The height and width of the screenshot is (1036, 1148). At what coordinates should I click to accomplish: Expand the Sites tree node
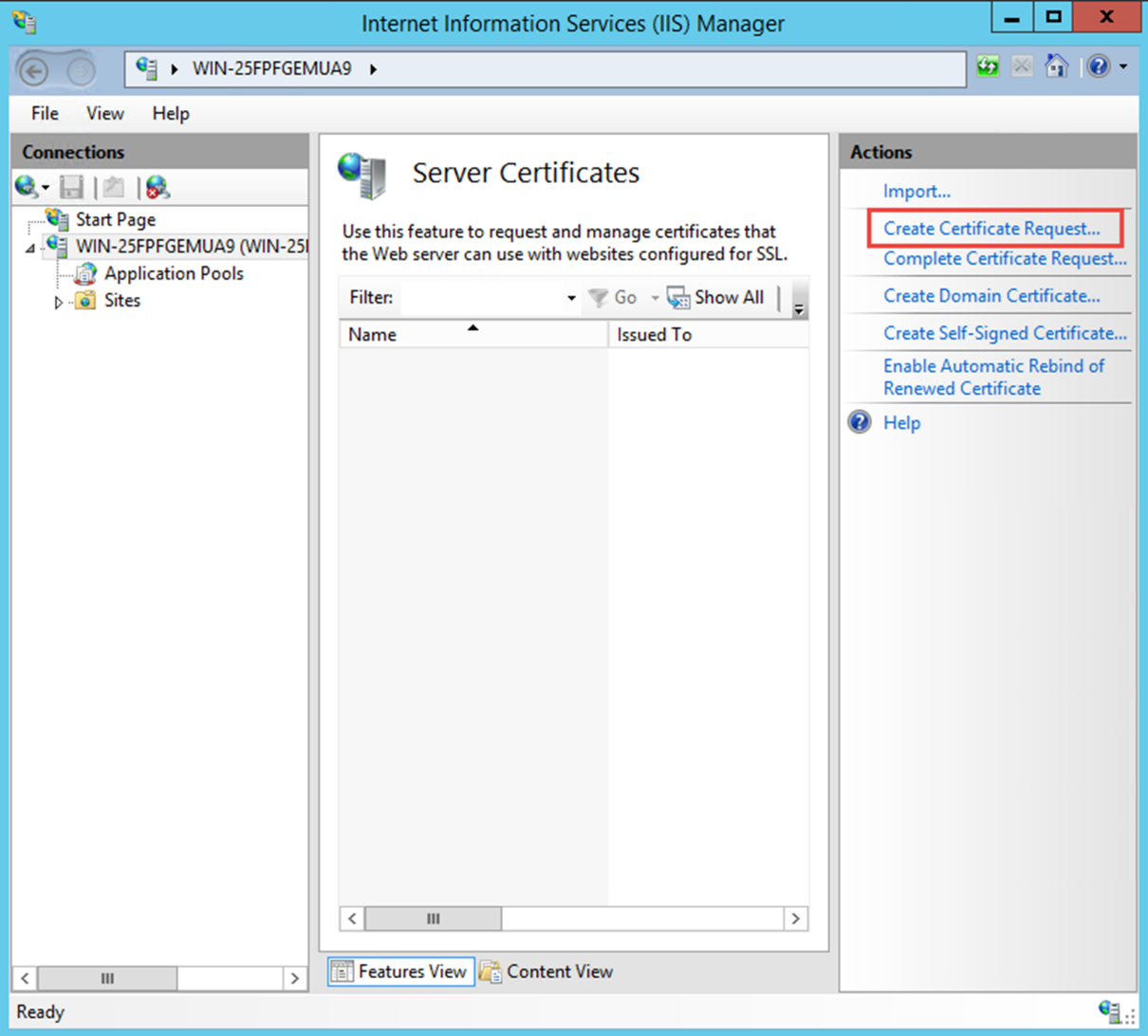[x=59, y=302]
